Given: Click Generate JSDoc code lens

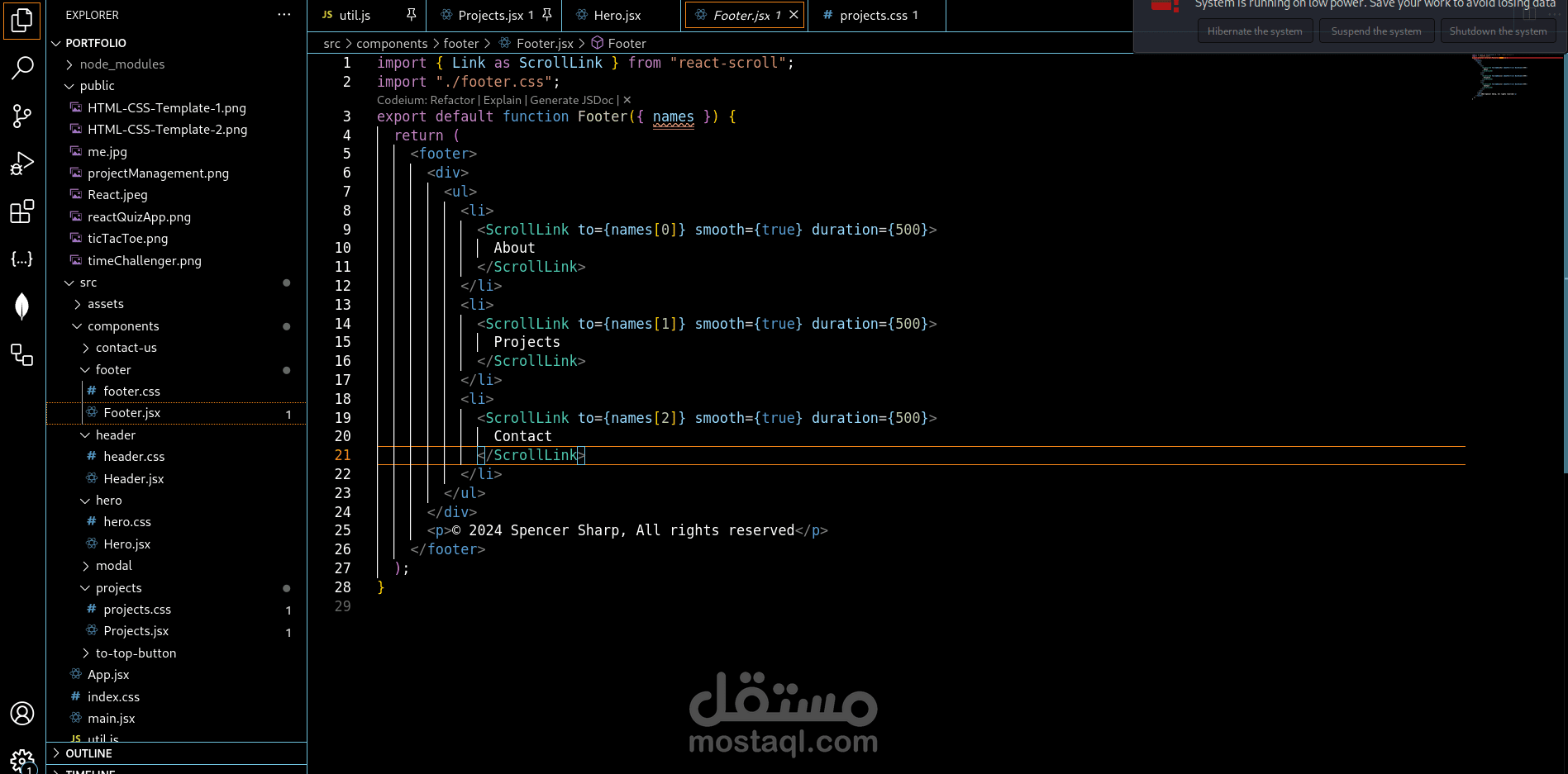Looking at the screenshot, I should tap(571, 100).
